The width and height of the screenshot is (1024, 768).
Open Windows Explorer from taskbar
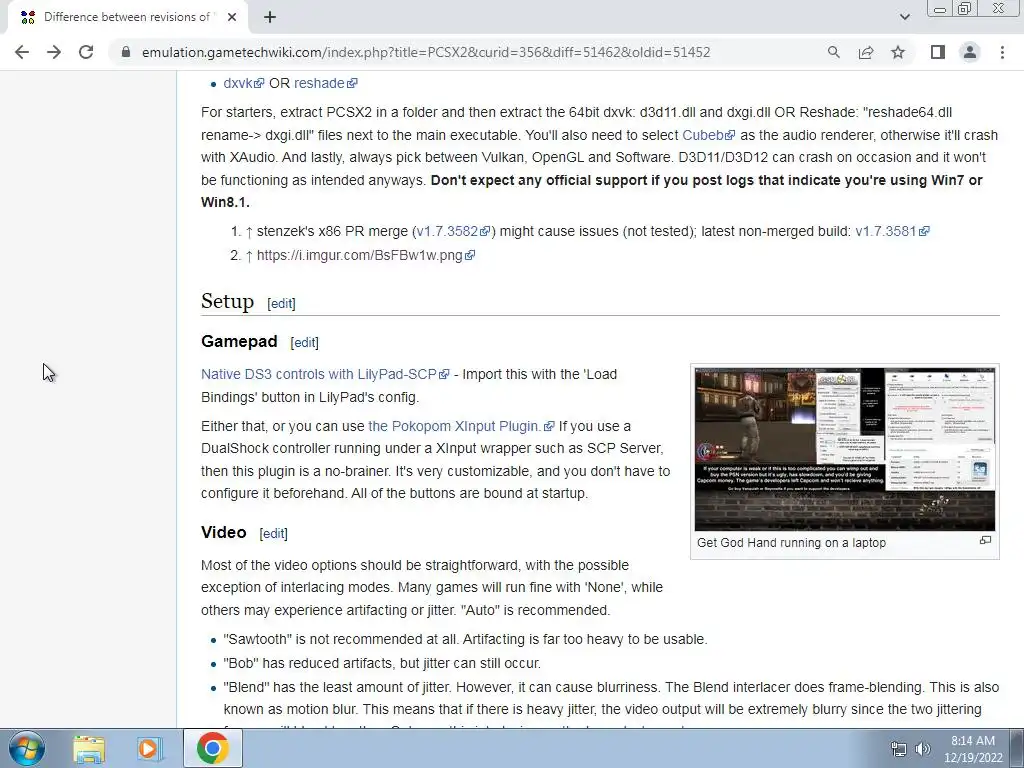[89, 749]
